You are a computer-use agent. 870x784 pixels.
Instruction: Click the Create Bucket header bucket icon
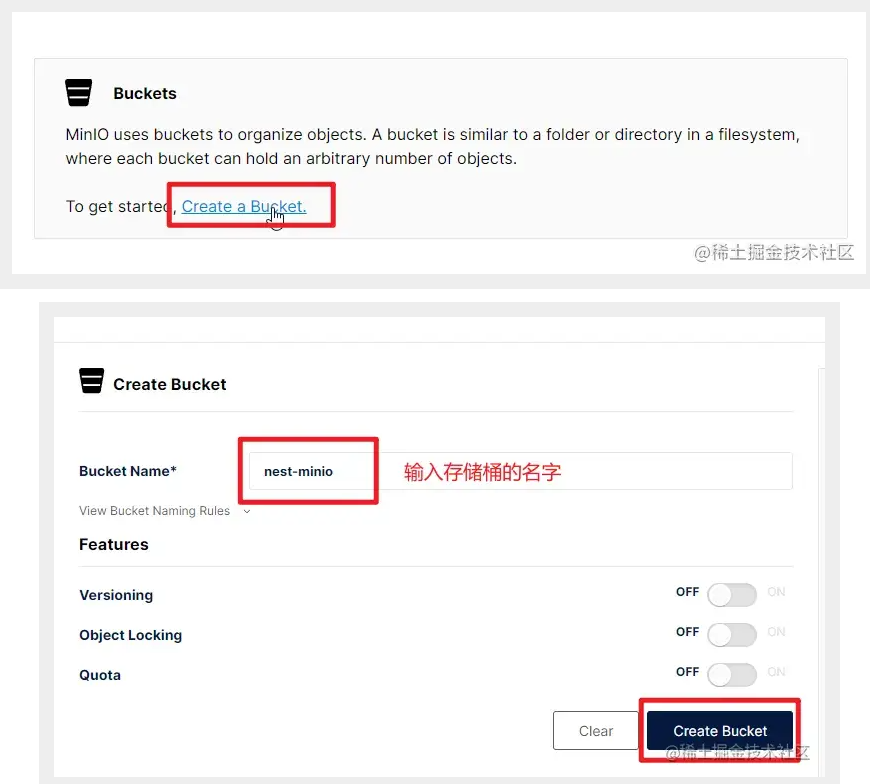(92, 381)
